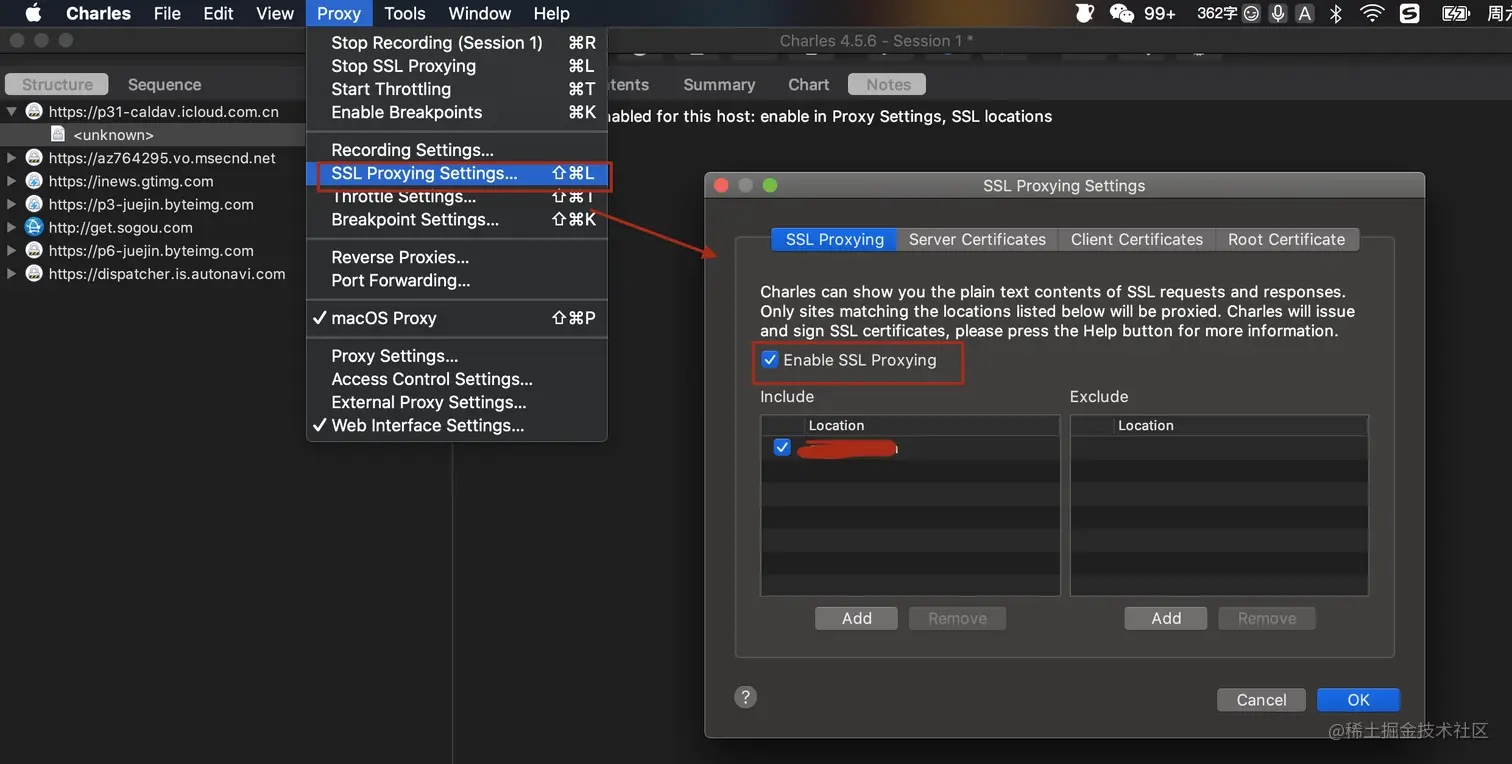The width and height of the screenshot is (1512, 764).
Task: Switch to Client Certificates tab
Action: (x=1137, y=239)
